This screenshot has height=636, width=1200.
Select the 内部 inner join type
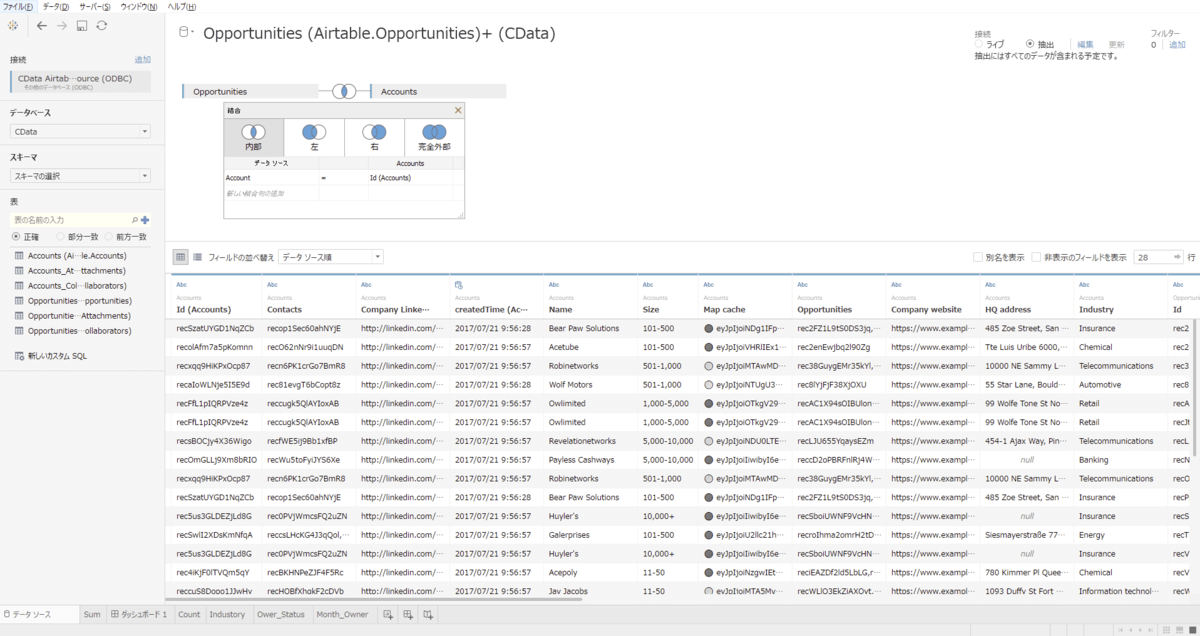(x=254, y=136)
